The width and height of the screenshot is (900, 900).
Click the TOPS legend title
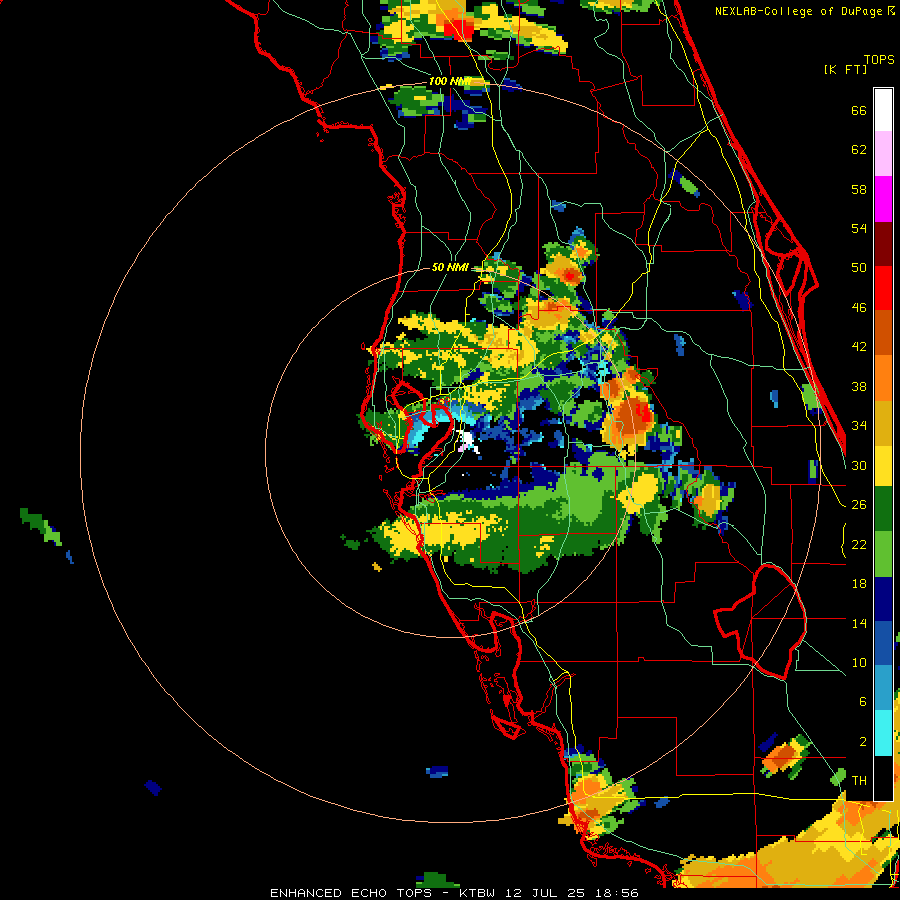(879, 59)
